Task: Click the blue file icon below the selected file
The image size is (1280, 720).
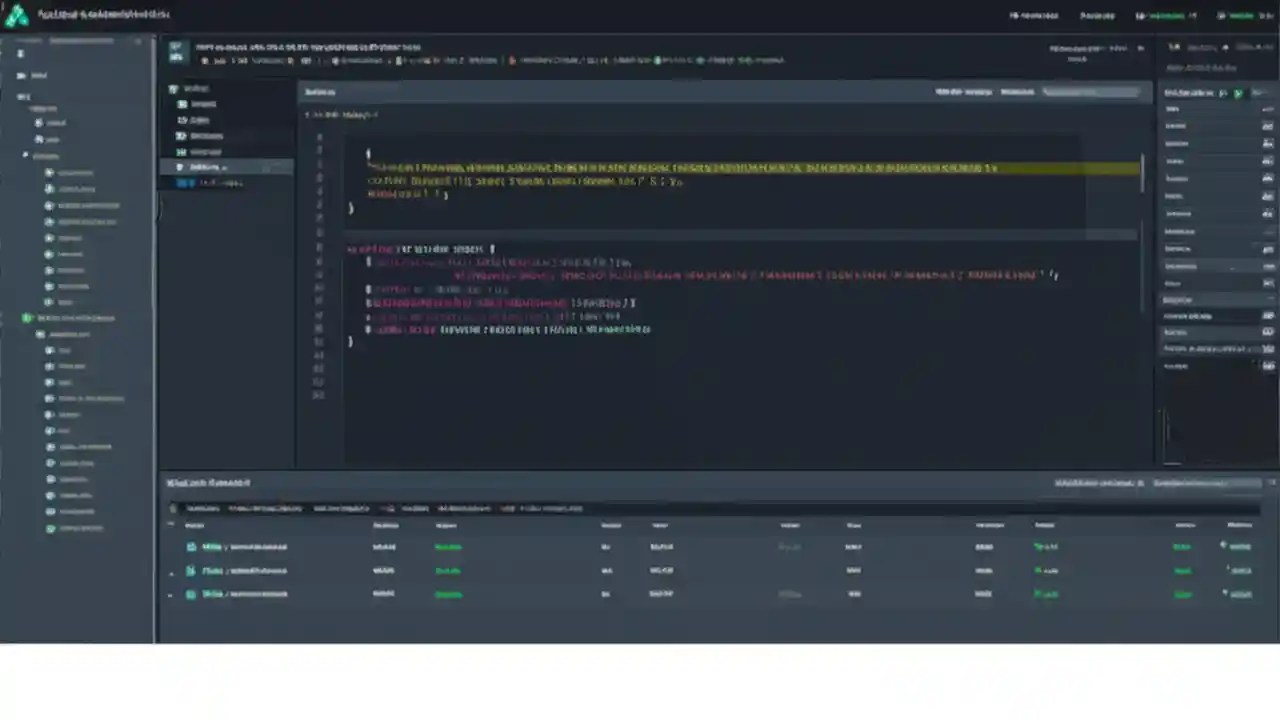Action: pyautogui.click(x=186, y=183)
